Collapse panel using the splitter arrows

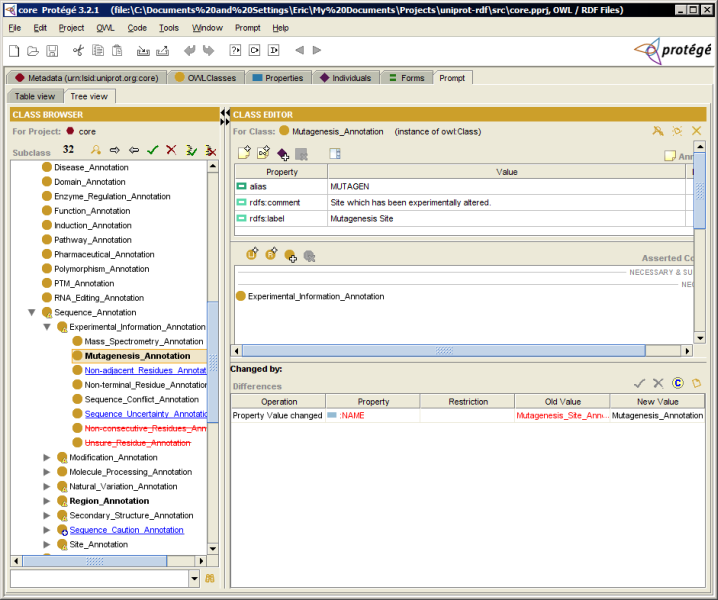tap(224, 117)
